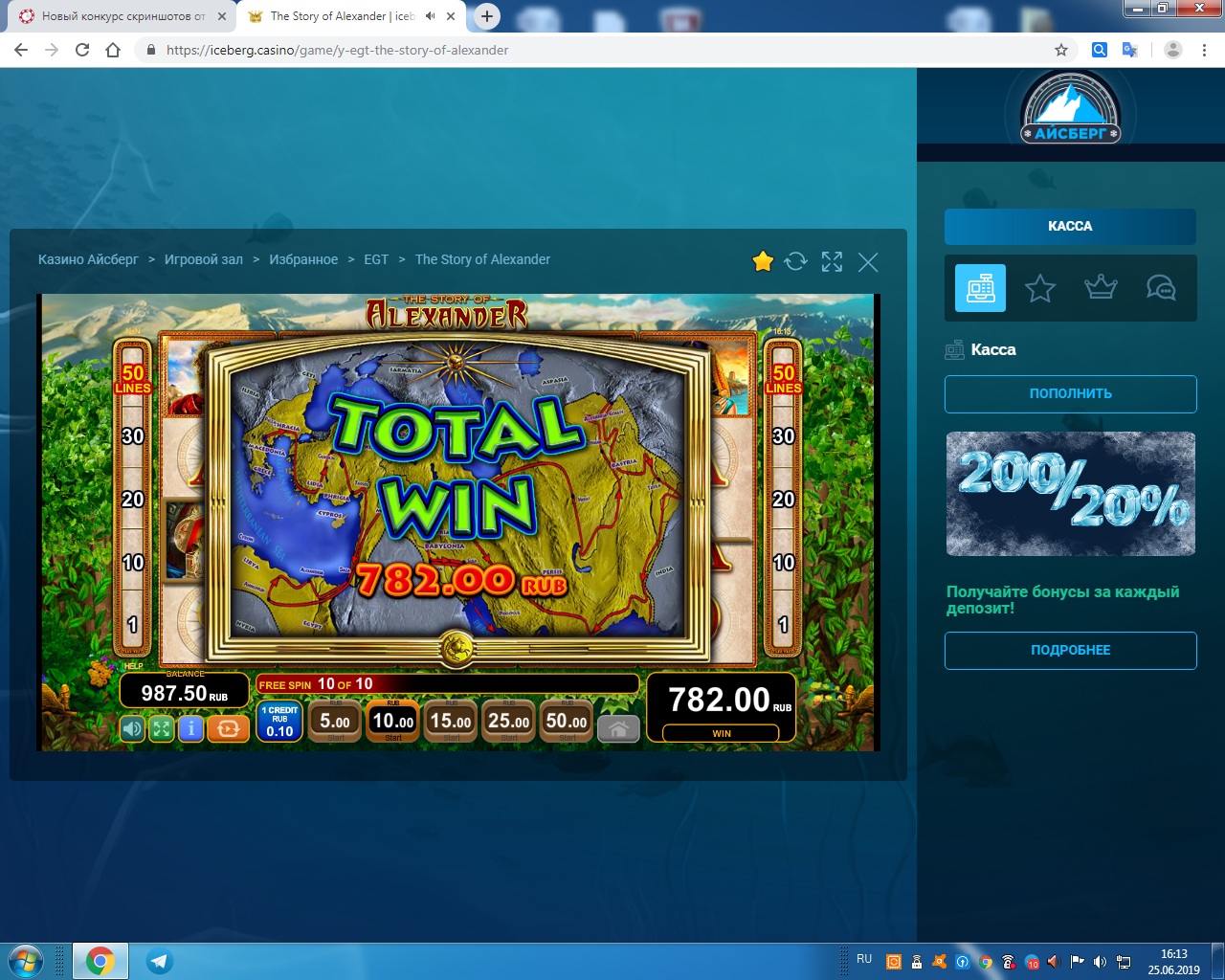The height and width of the screenshot is (980, 1225).
Task: Open the 200/20% bonus banner
Action: 1070,494
